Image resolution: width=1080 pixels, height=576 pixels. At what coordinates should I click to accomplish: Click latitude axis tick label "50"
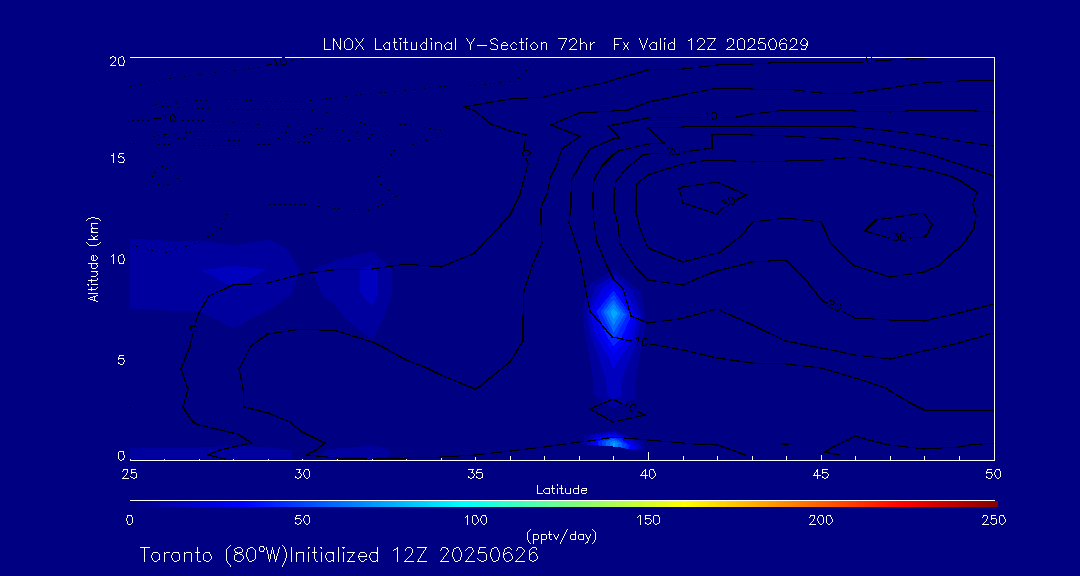coord(994,473)
